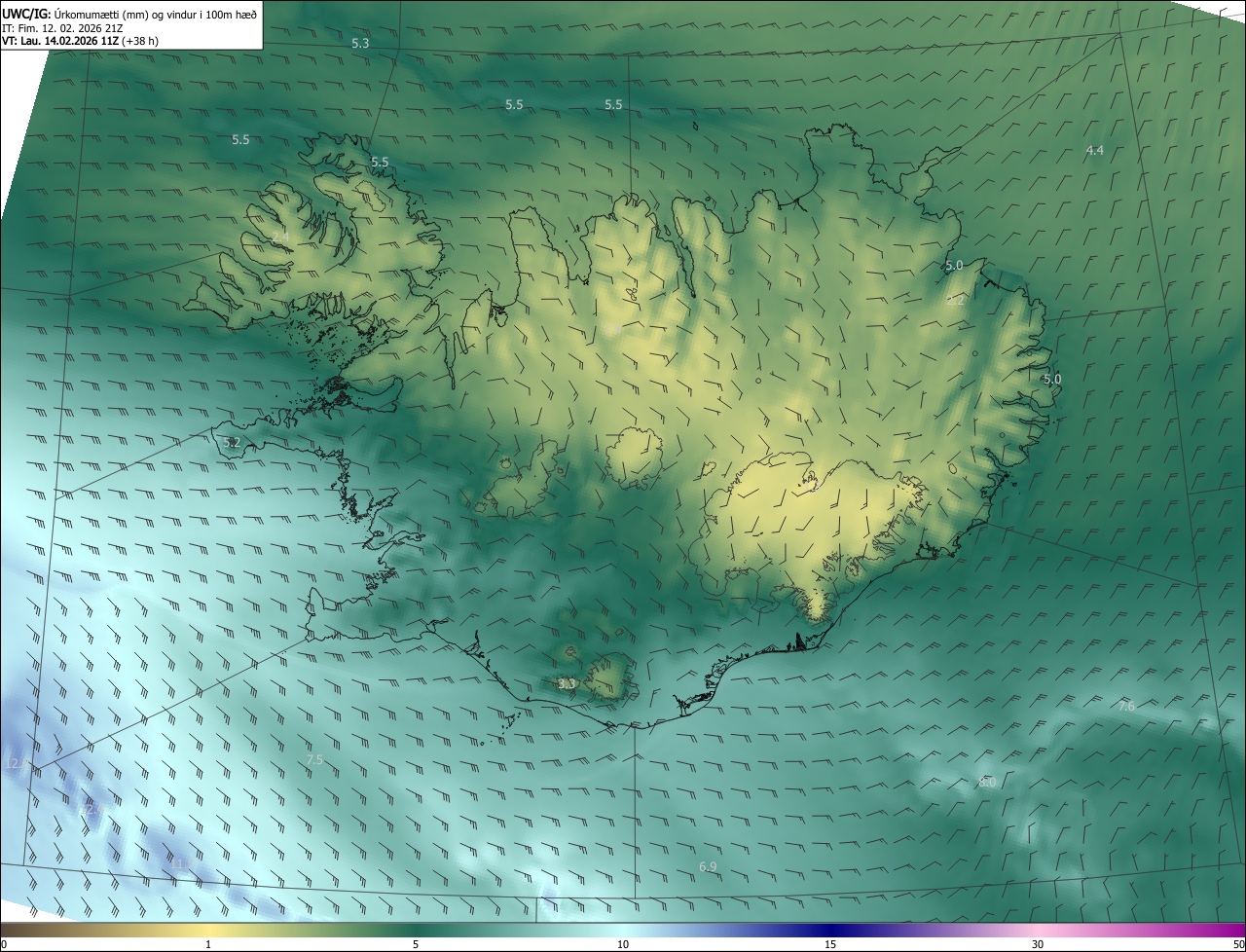The image size is (1246, 952).
Task: Click the 0 tick on the color scale
Action: coord(3,944)
